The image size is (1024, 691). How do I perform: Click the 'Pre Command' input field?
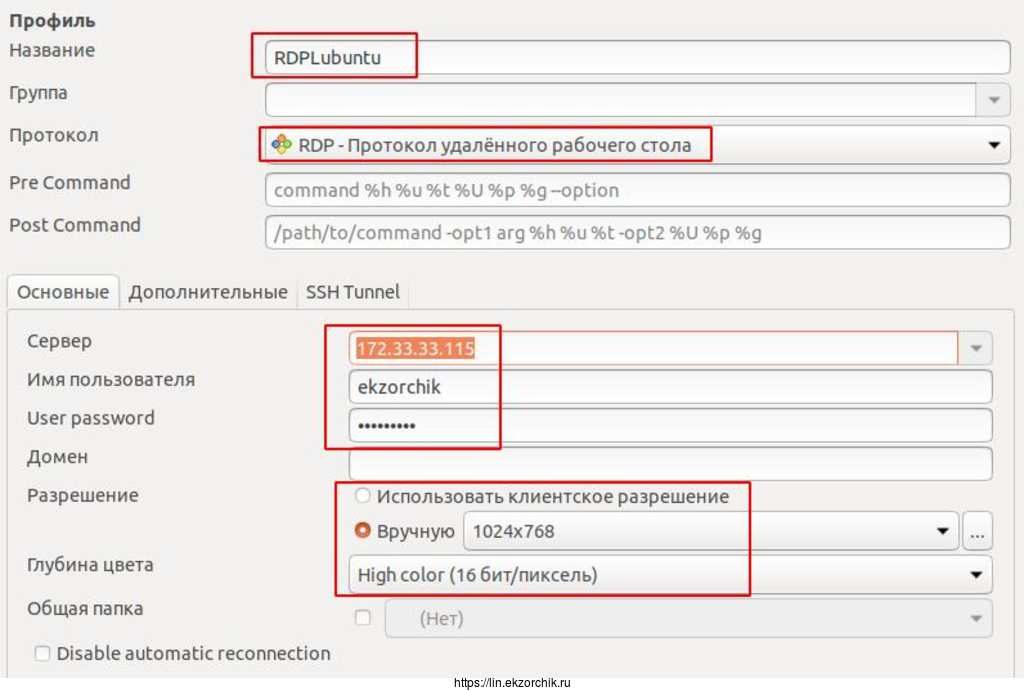[637, 190]
